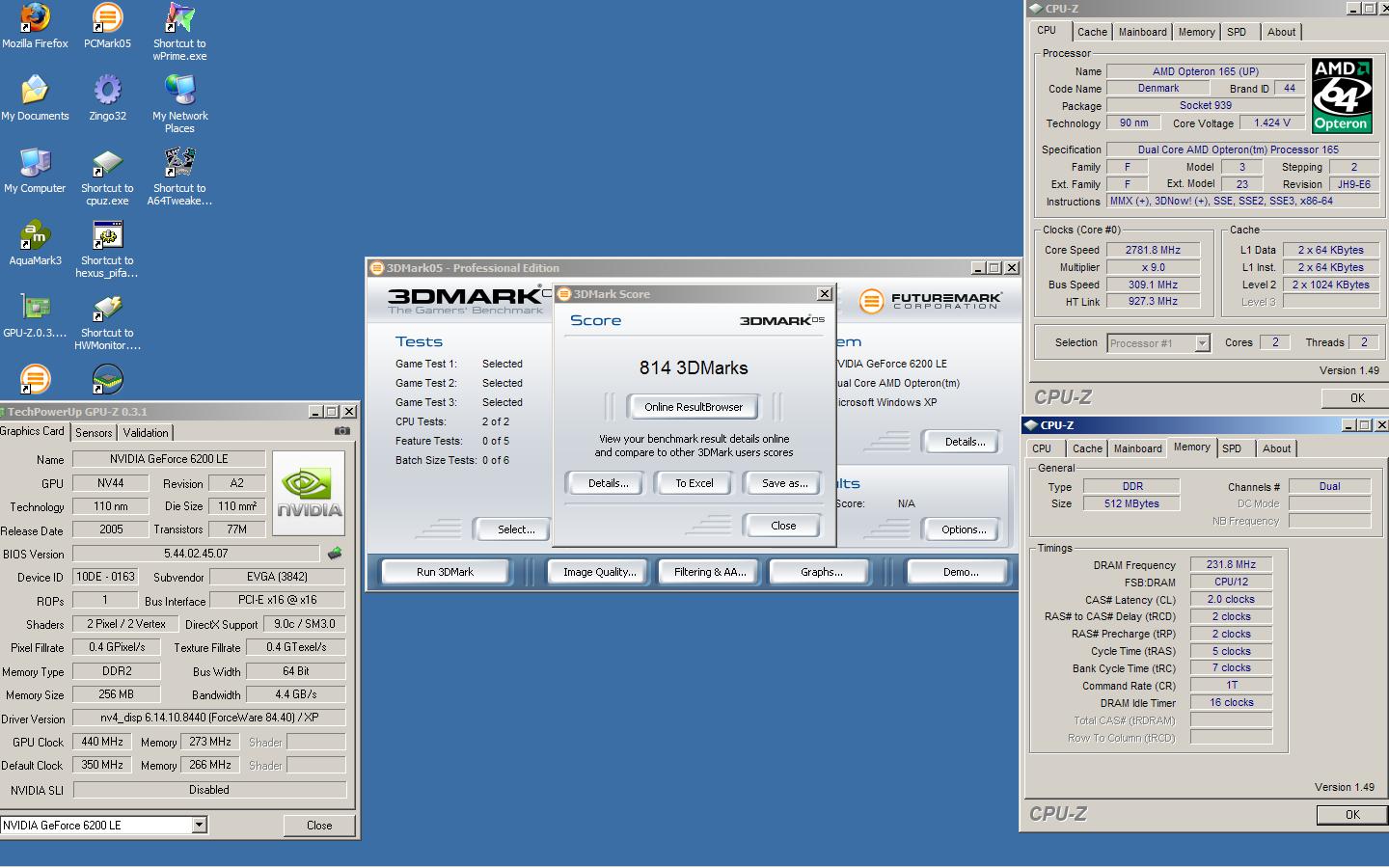
Task: Click the GPU Clock 440 MHz value
Action: [102, 742]
